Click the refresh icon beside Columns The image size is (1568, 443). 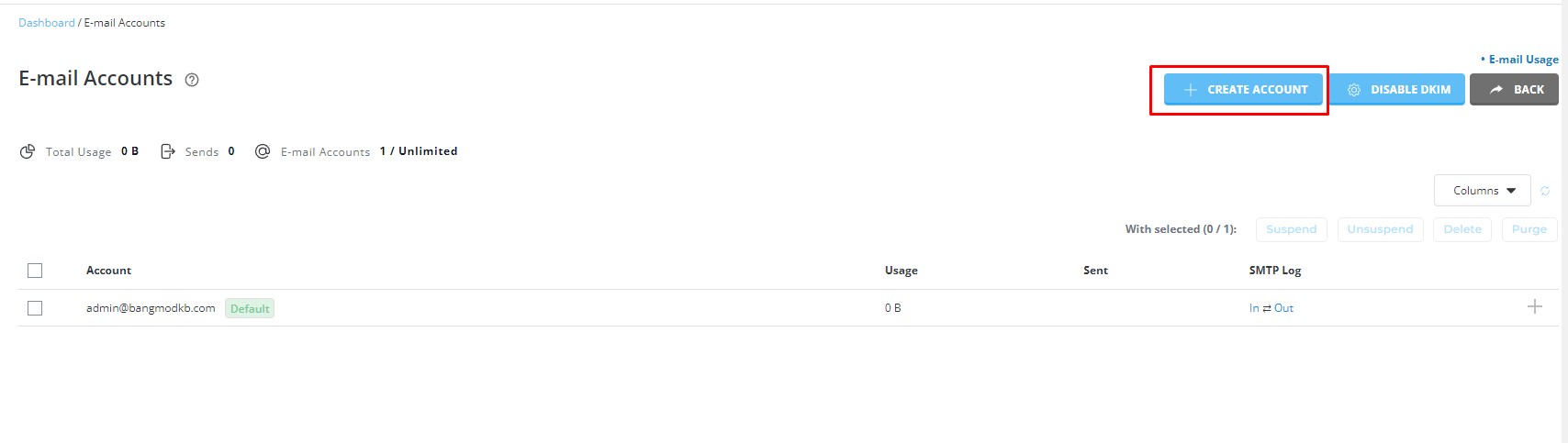[1545, 191]
